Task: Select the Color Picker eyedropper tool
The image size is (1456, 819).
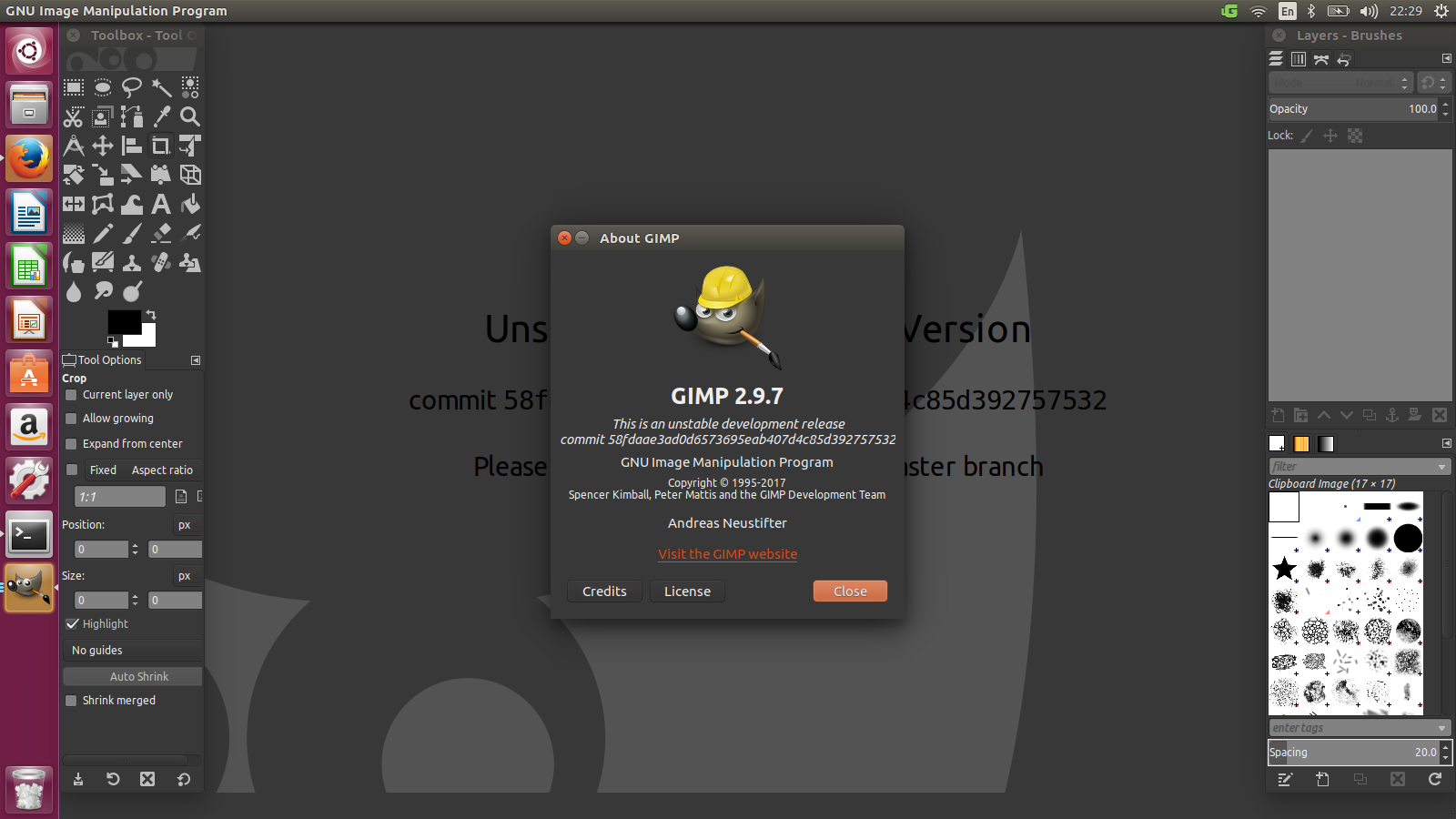Action: pyautogui.click(x=161, y=116)
